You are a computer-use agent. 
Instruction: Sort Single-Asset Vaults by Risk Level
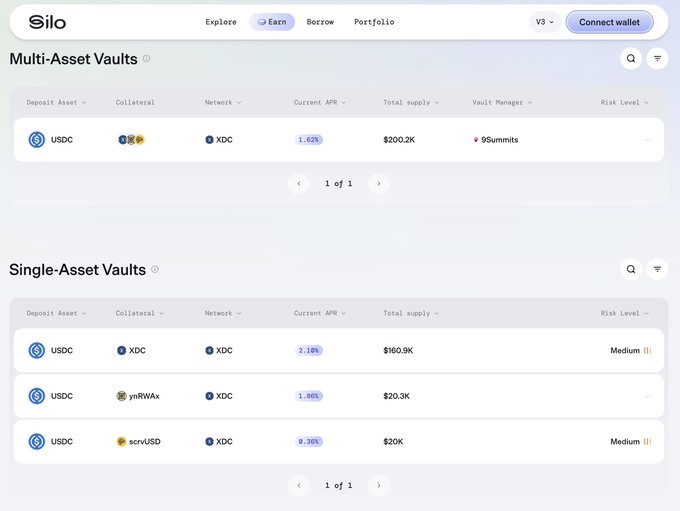pos(624,313)
